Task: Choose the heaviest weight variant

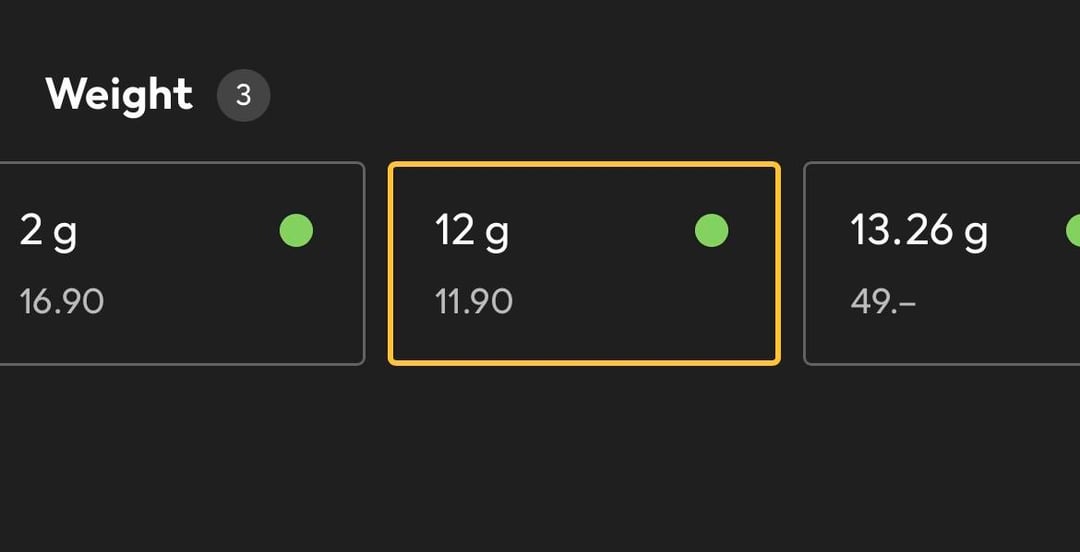Action: 942,264
